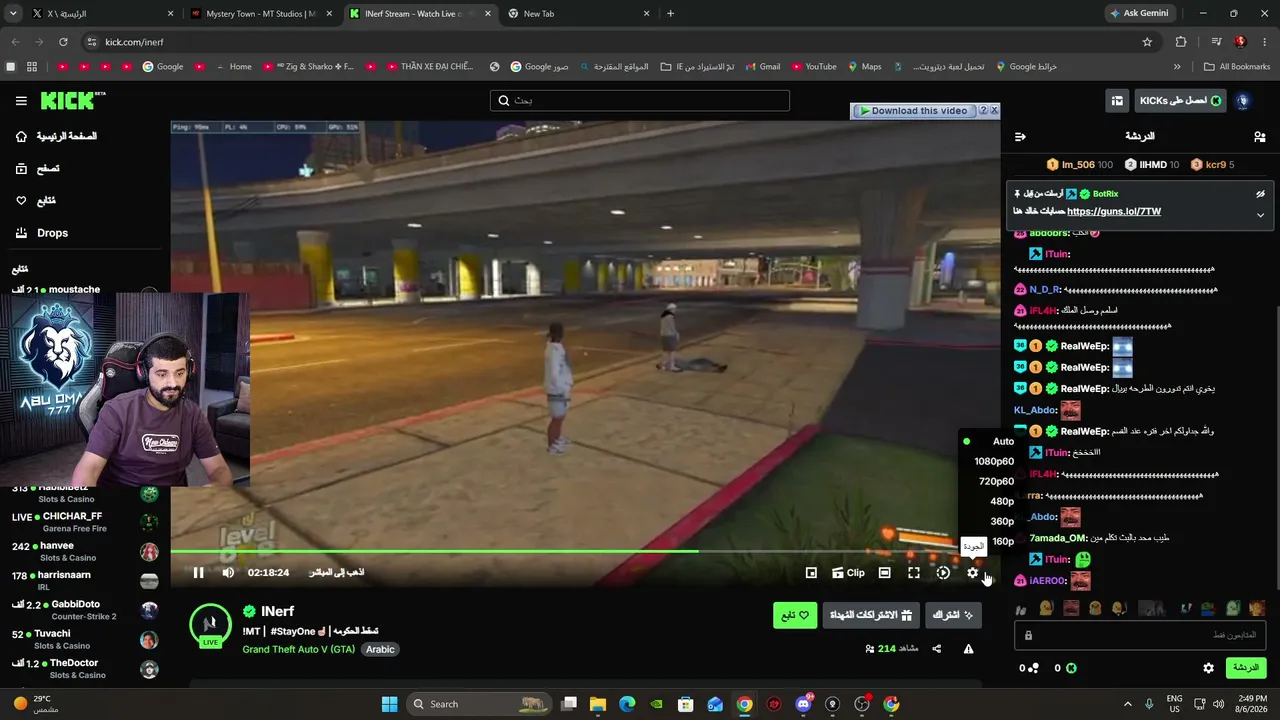Open the Kick hamburger sidebar menu

tap(21, 101)
